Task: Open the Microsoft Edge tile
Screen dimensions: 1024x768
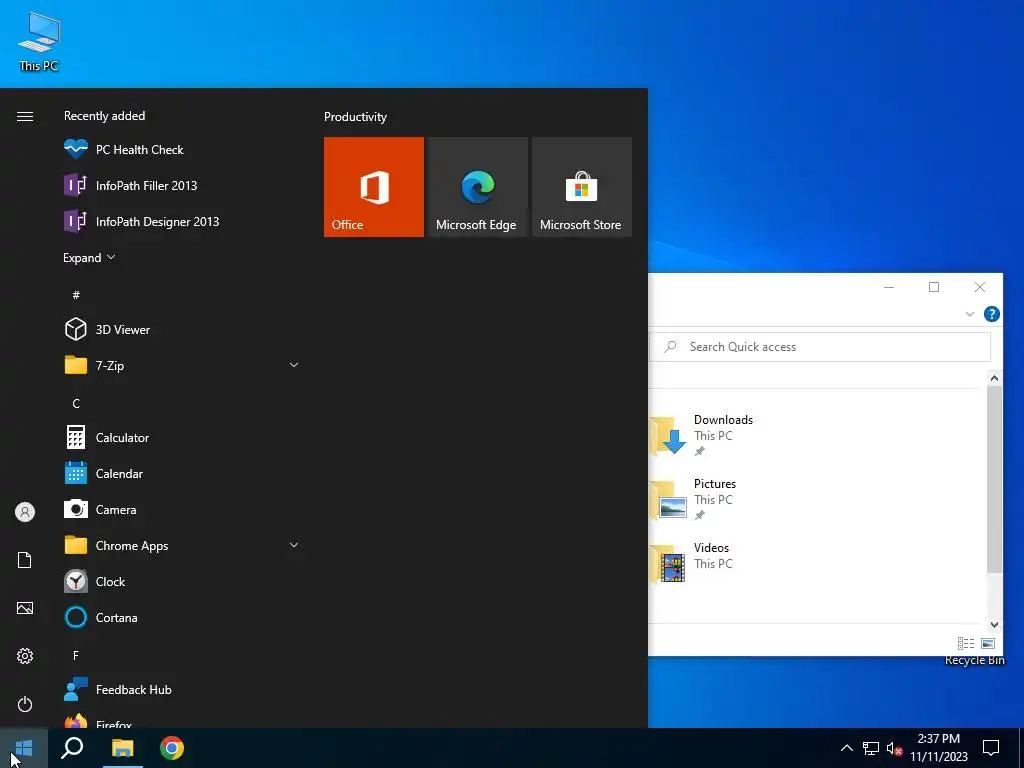Action: (x=477, y=187)
